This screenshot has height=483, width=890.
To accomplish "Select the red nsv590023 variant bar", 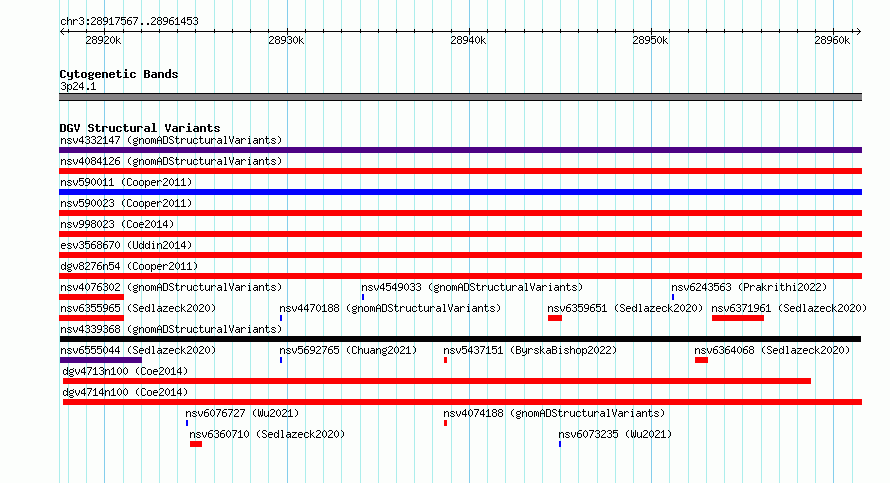I will pos(460,213).
